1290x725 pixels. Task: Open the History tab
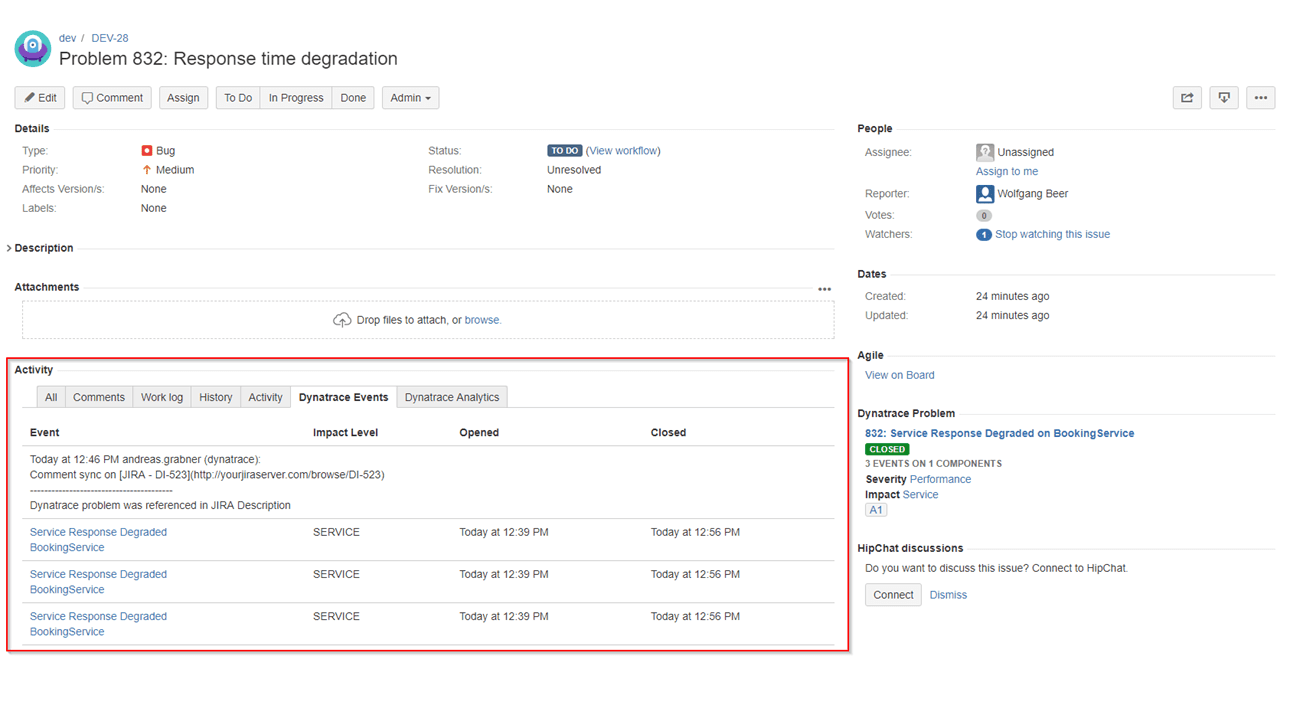point(216,397)
